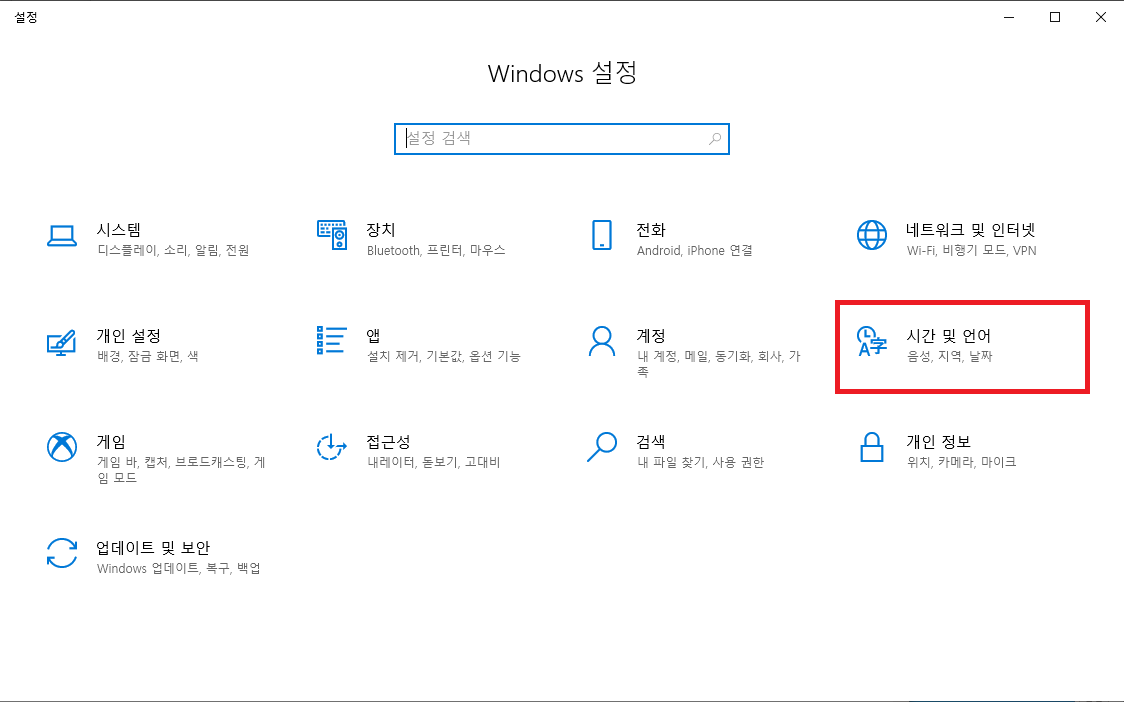Click the 개인 정보 title text

(x=938, y=442)
